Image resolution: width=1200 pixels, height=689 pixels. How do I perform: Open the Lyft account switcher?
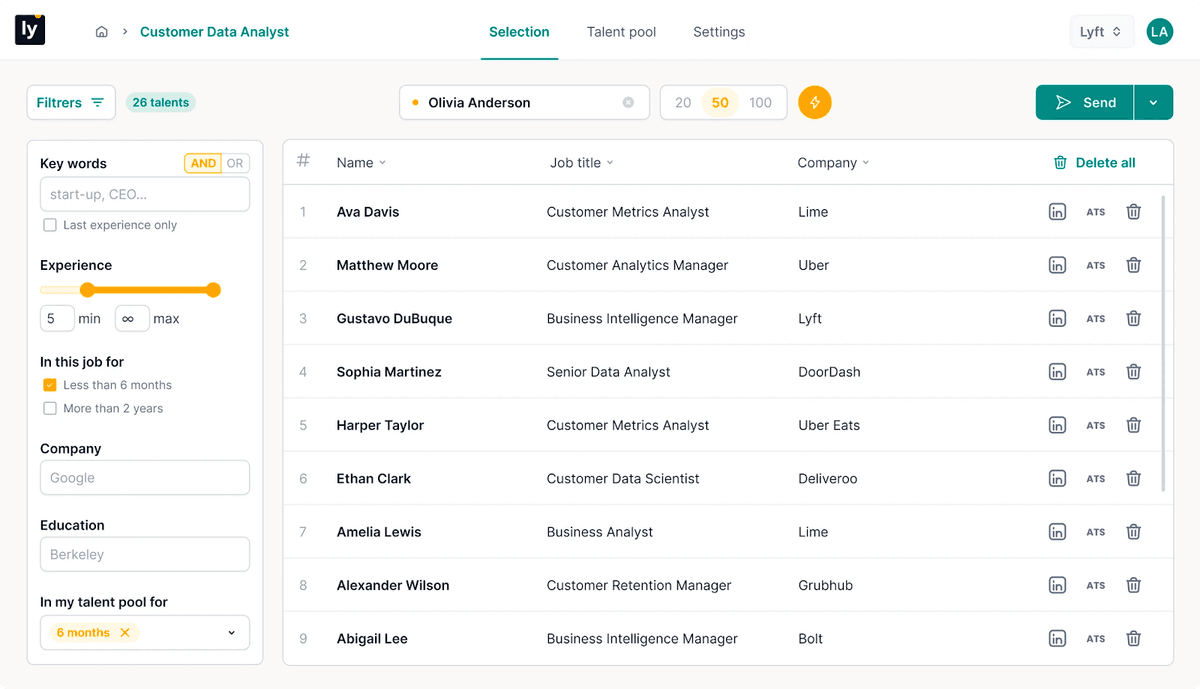[1102, 32]
